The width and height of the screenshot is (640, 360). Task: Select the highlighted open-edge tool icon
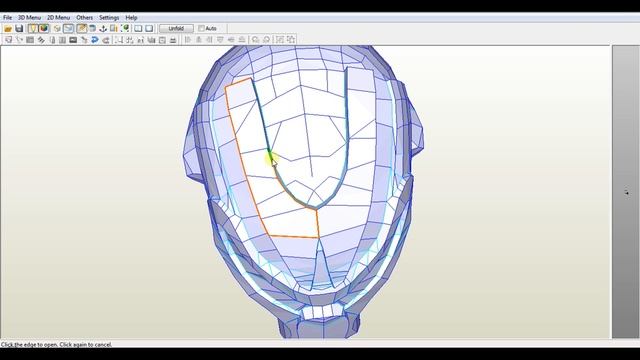pyautogui.click(x=82, y=29)
